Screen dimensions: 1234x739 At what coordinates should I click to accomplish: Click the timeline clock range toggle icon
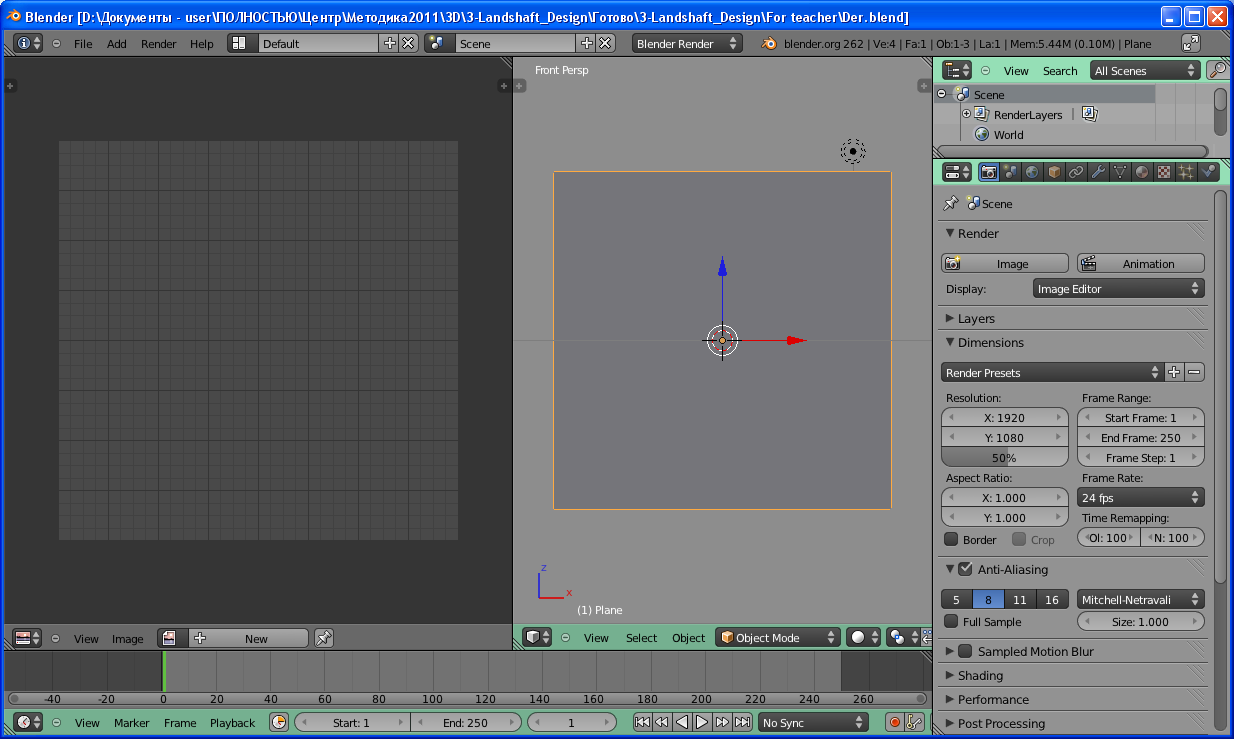(279, 722)
